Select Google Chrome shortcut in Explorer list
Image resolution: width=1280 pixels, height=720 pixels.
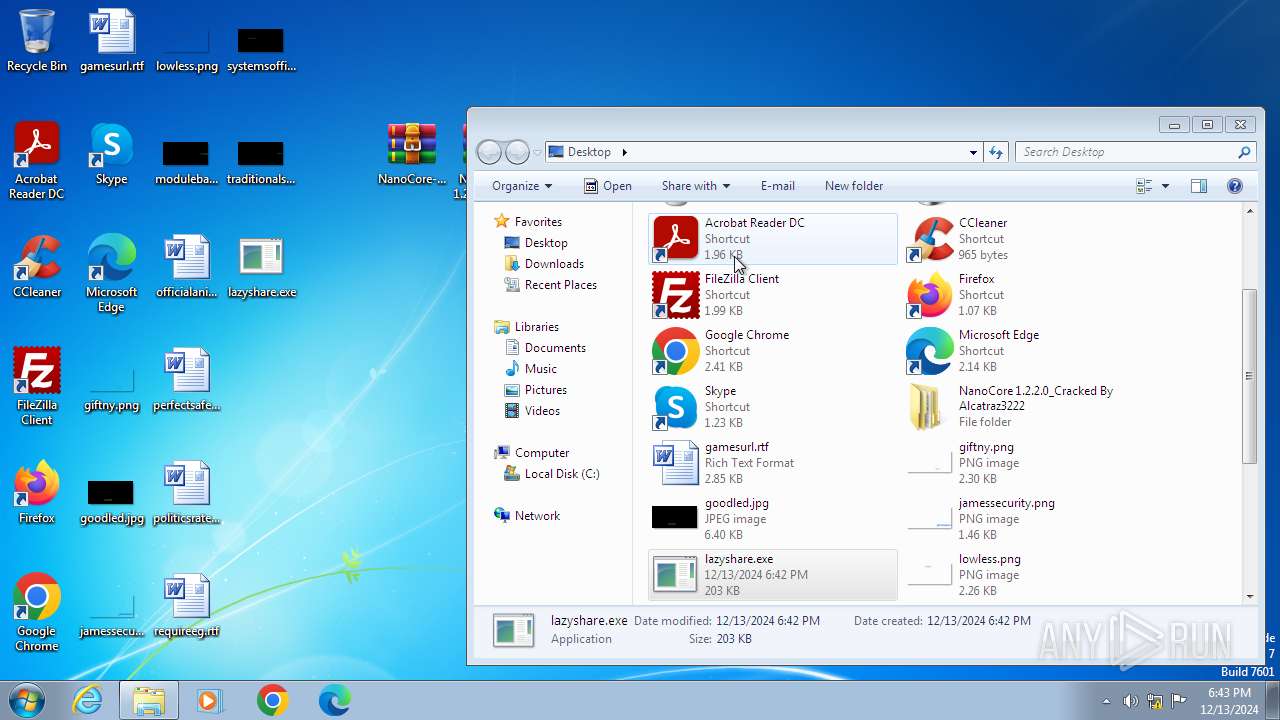pos(772,351)
